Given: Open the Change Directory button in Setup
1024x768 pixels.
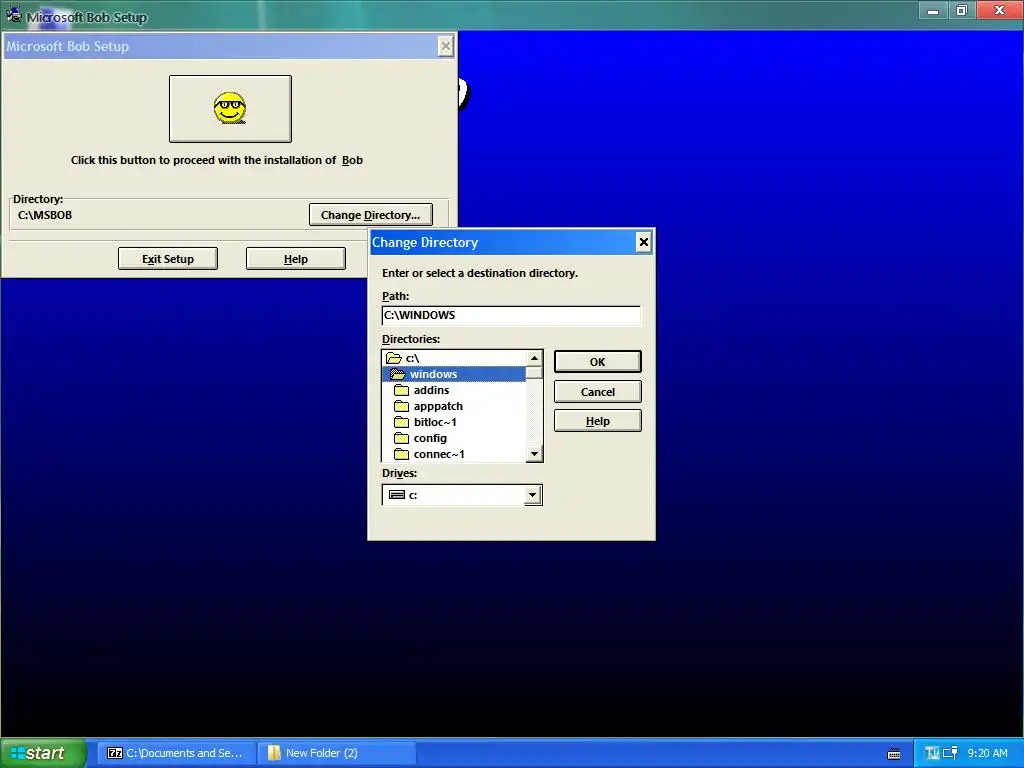Looking at the screenshot, I should 370,215.
